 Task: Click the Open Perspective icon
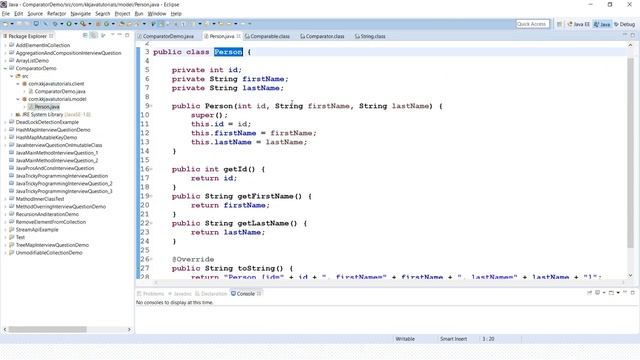tap(560, 24)
